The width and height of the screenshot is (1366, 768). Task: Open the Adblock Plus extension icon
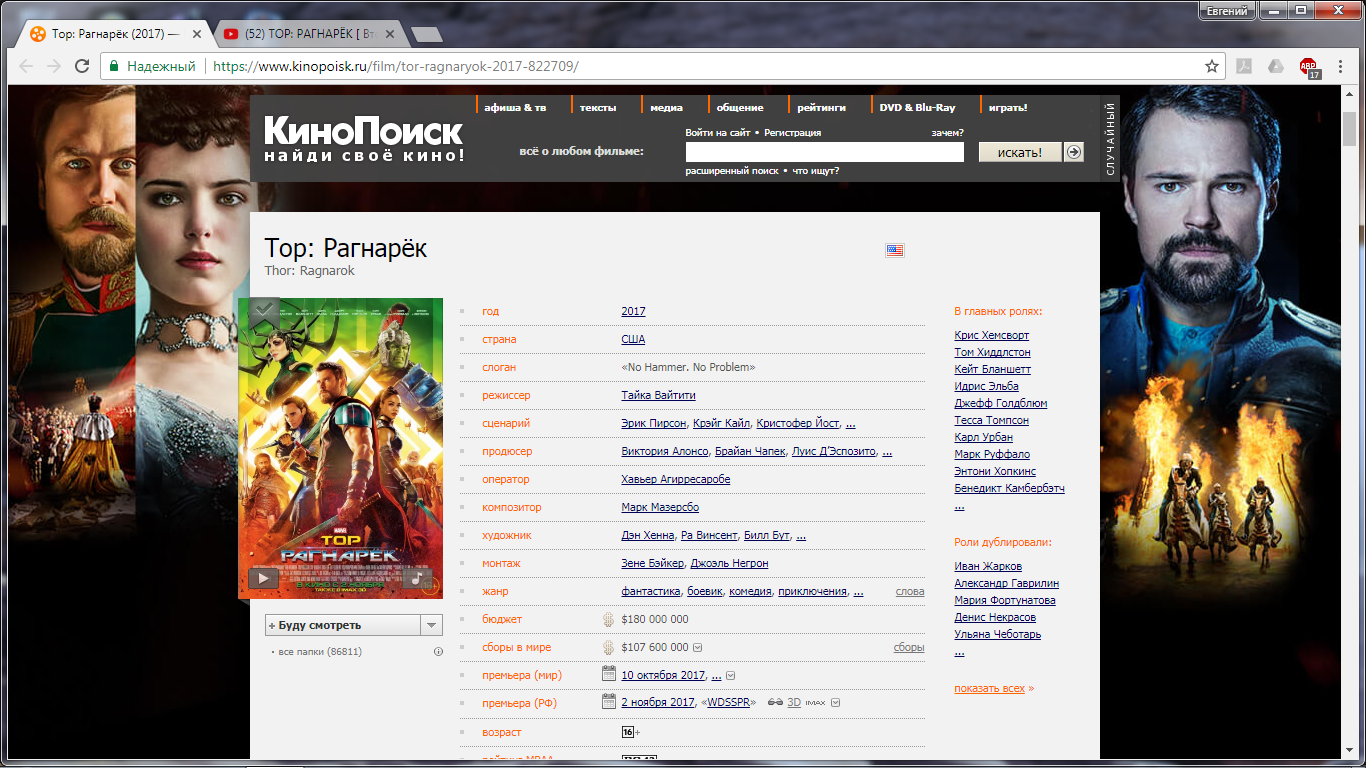coord(1310,68)
